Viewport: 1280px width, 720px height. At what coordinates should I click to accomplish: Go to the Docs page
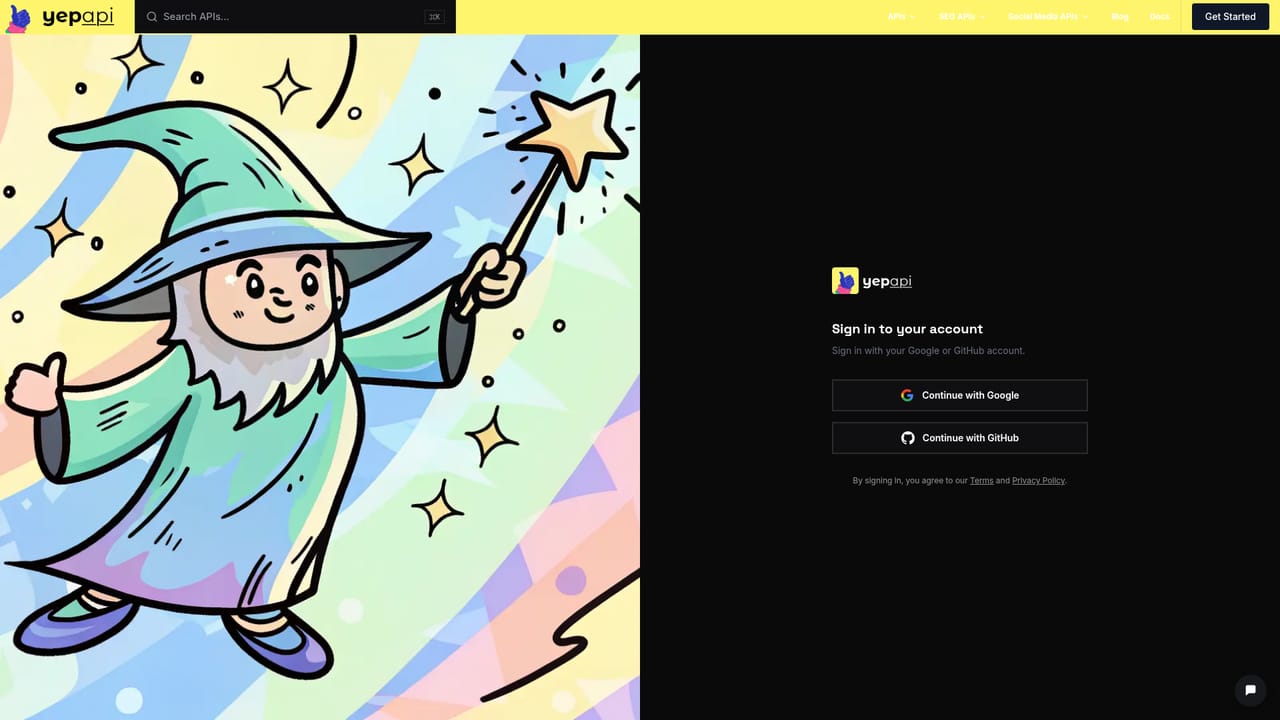coord(1160,17)
